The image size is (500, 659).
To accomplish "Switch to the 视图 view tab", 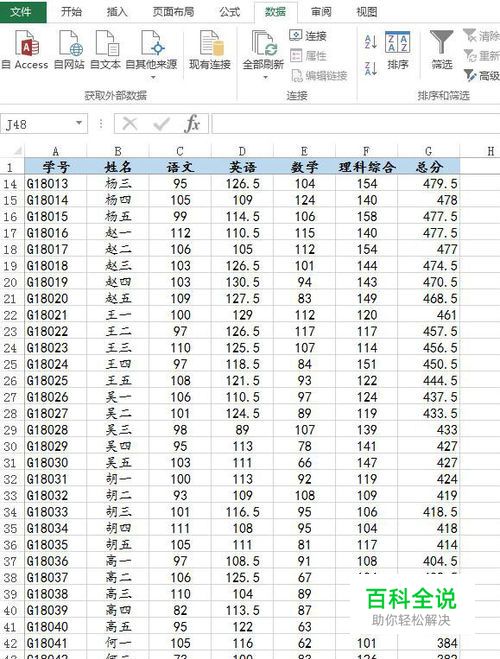I will tap(366, 12).
